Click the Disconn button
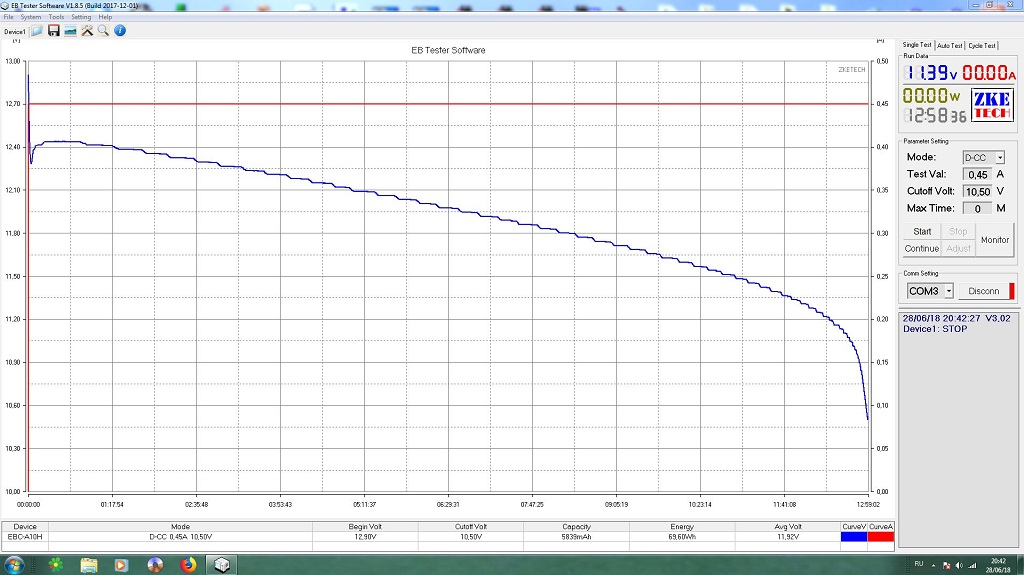Viewport: 1024px width, 575px height. pyautogui.click(x=984, y=291)
